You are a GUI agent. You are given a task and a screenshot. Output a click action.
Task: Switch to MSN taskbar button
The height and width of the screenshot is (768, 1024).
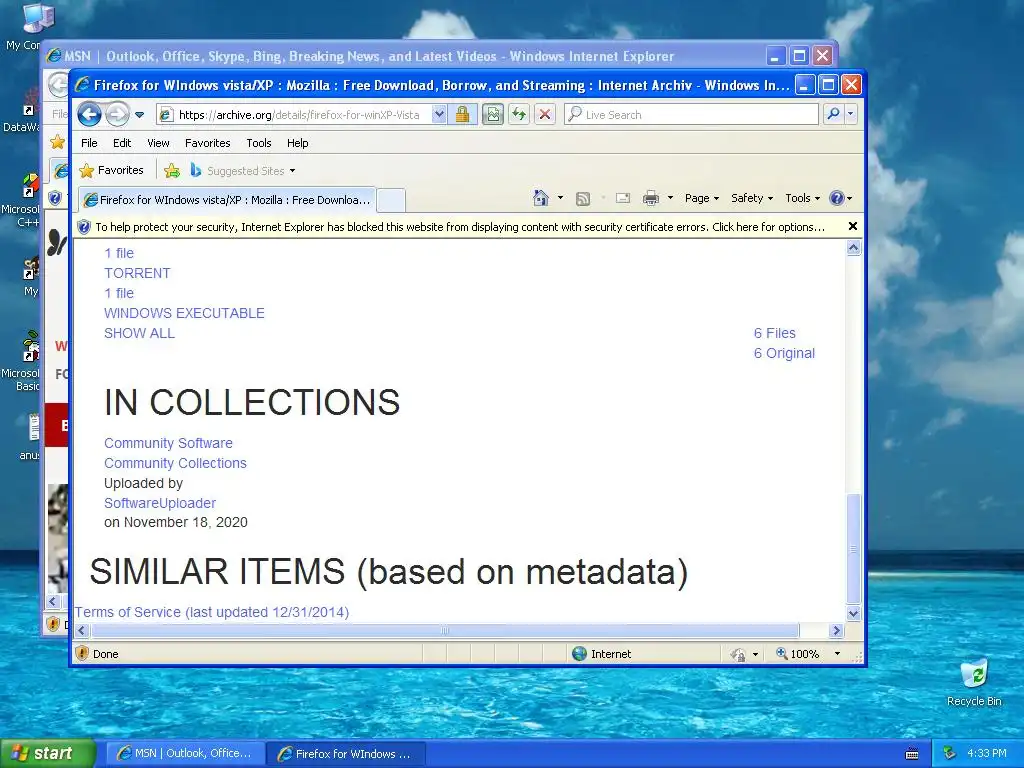tap(185, 753)
